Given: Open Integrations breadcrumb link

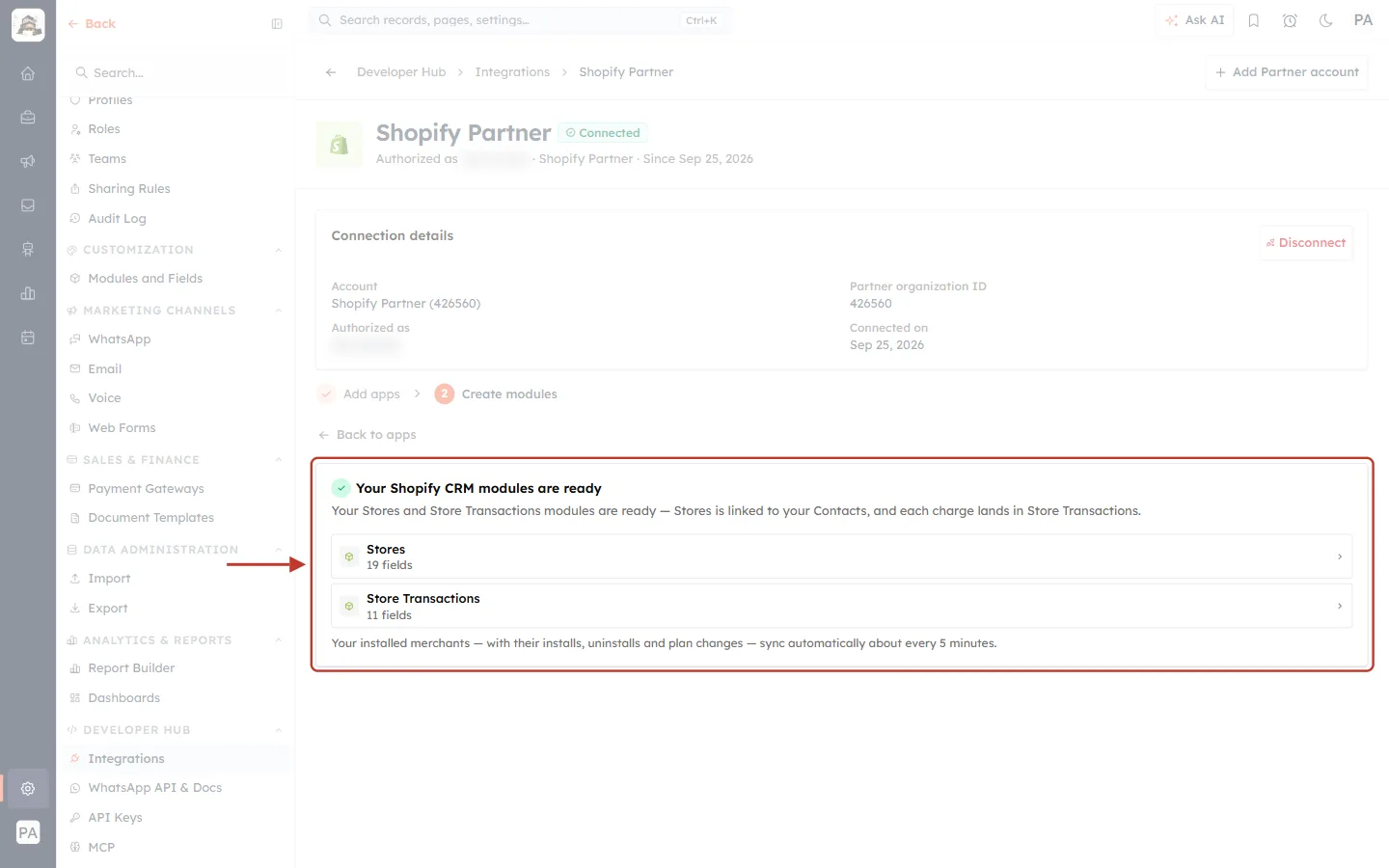Looking at the screenshot, I should pyautogui.click(x=512, y=72).
